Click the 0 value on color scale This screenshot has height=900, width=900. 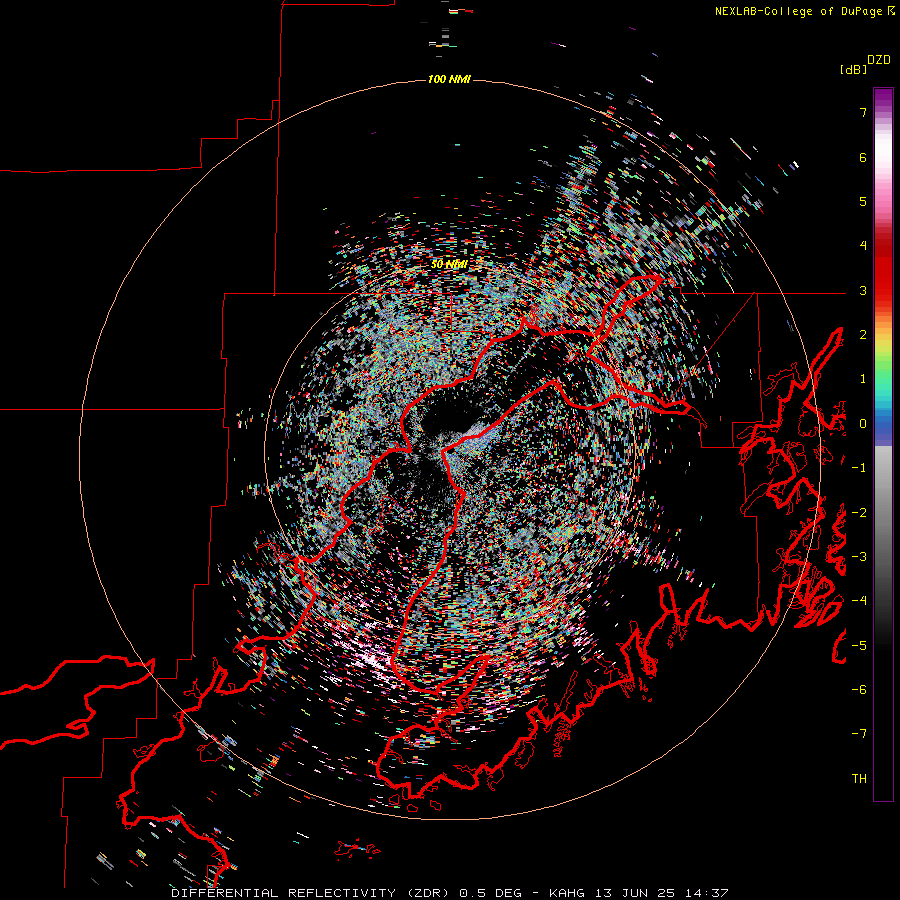coord(863,424)
